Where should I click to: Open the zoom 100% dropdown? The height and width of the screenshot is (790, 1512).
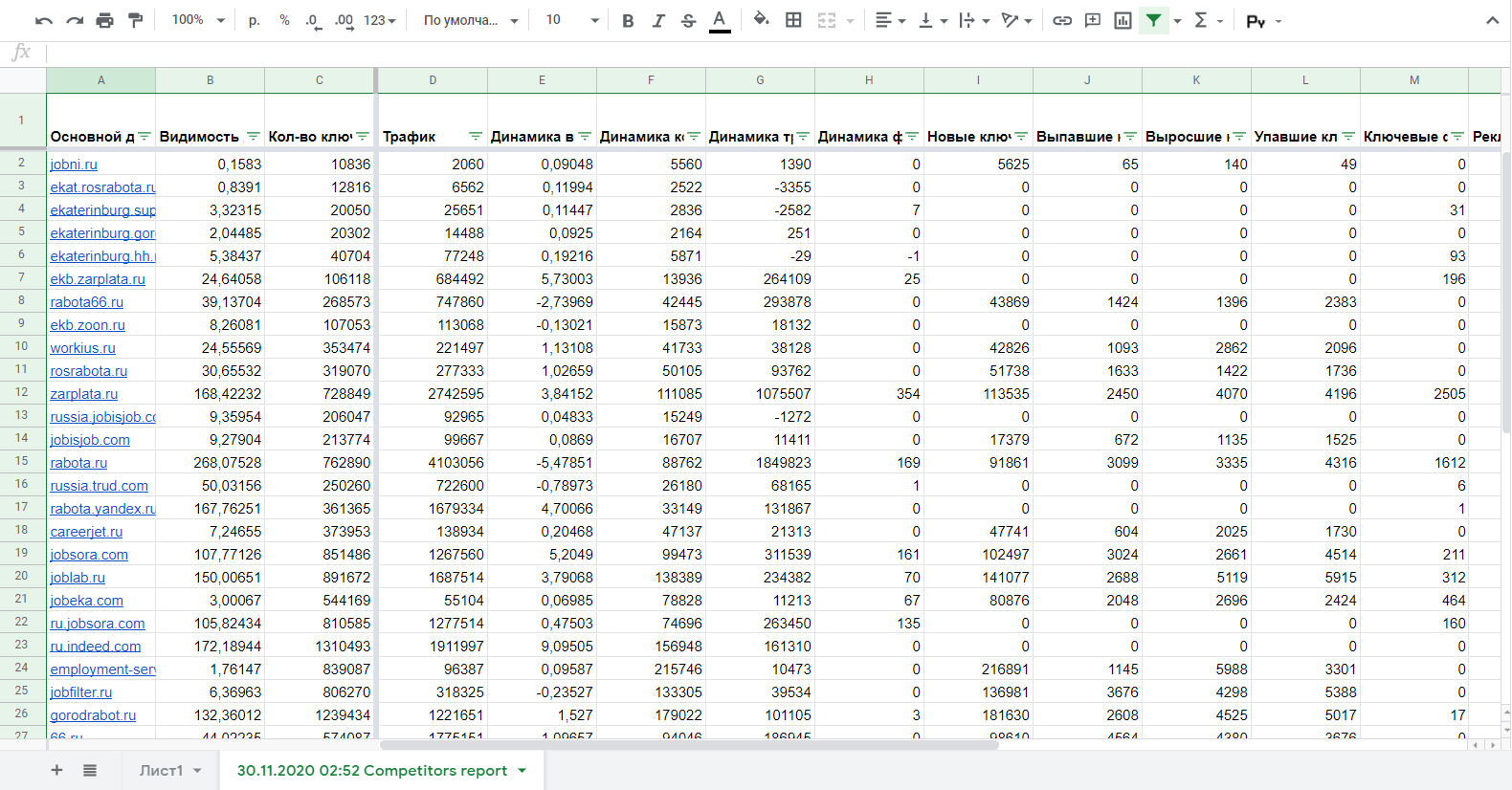click(x=198, y=20)
